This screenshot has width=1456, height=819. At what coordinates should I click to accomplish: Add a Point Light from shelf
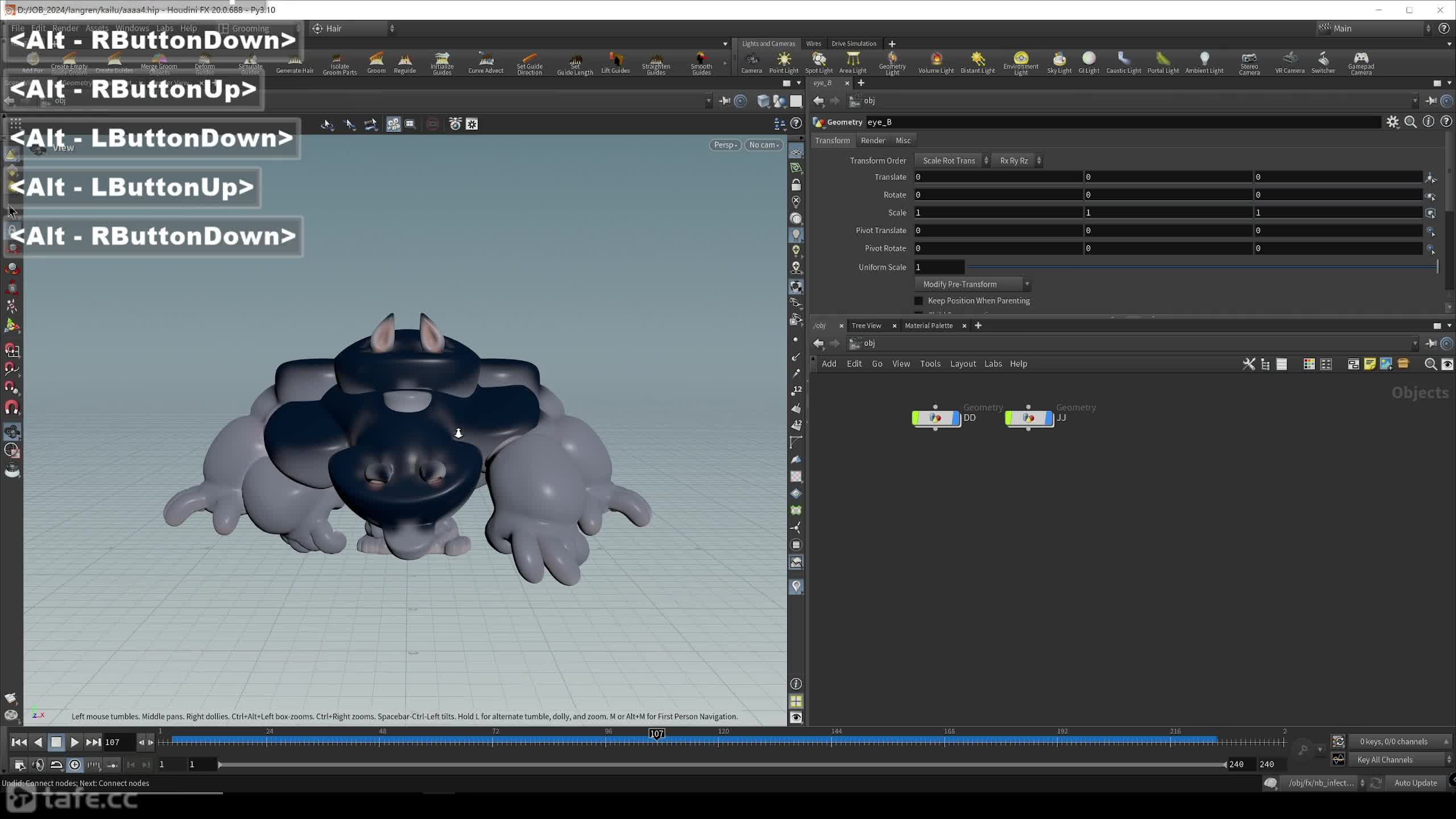point(784,63)
